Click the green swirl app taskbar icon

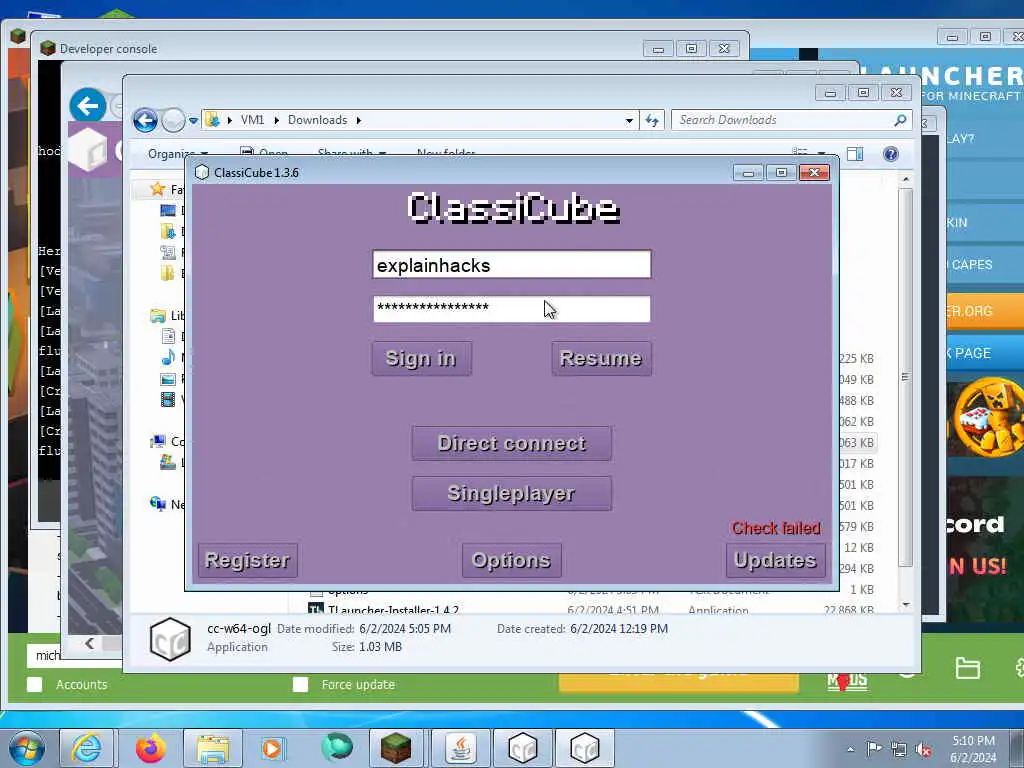pos(337,747)
